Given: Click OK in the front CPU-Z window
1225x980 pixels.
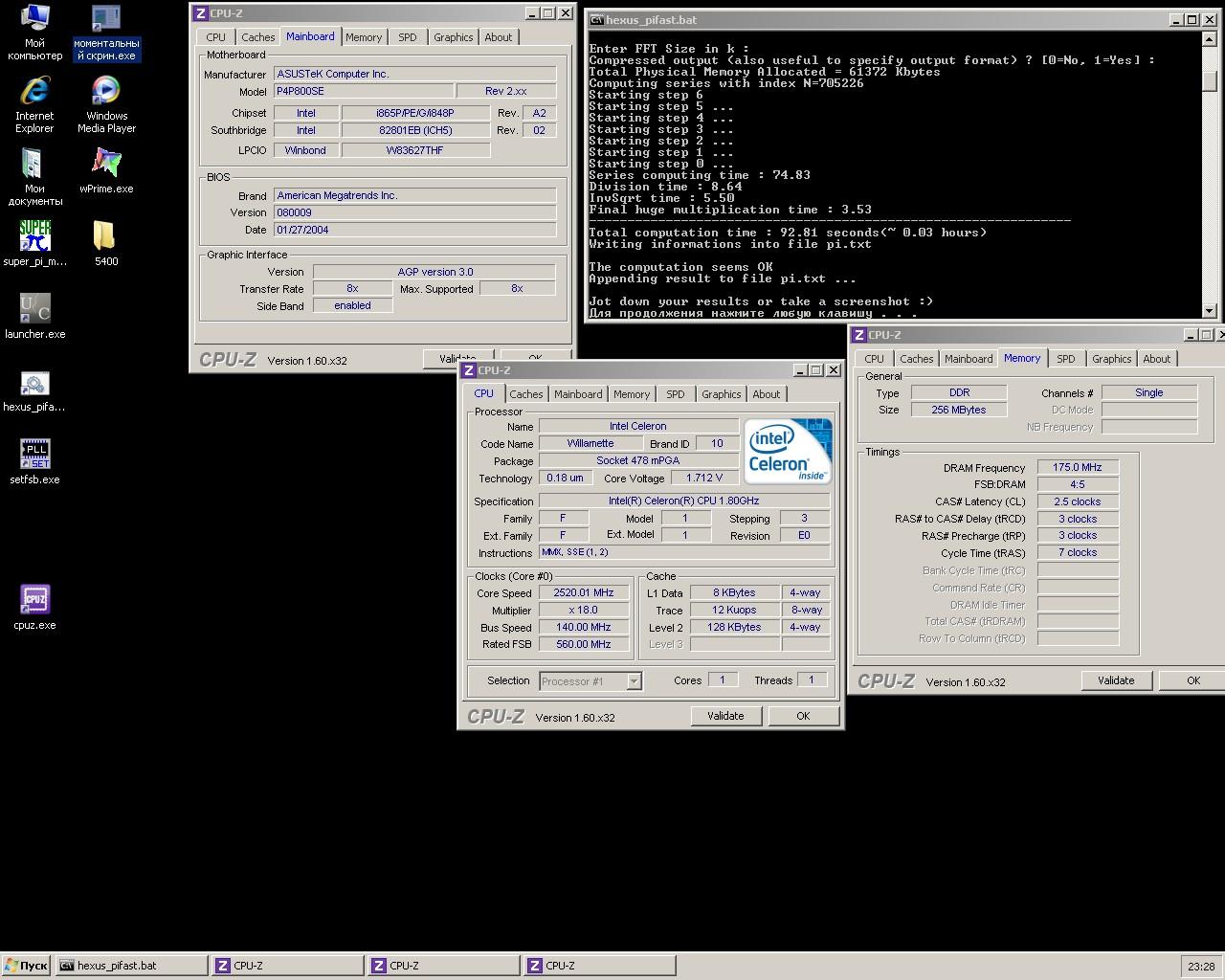Looking at the screenshot, I should click(x=803, y=716).
